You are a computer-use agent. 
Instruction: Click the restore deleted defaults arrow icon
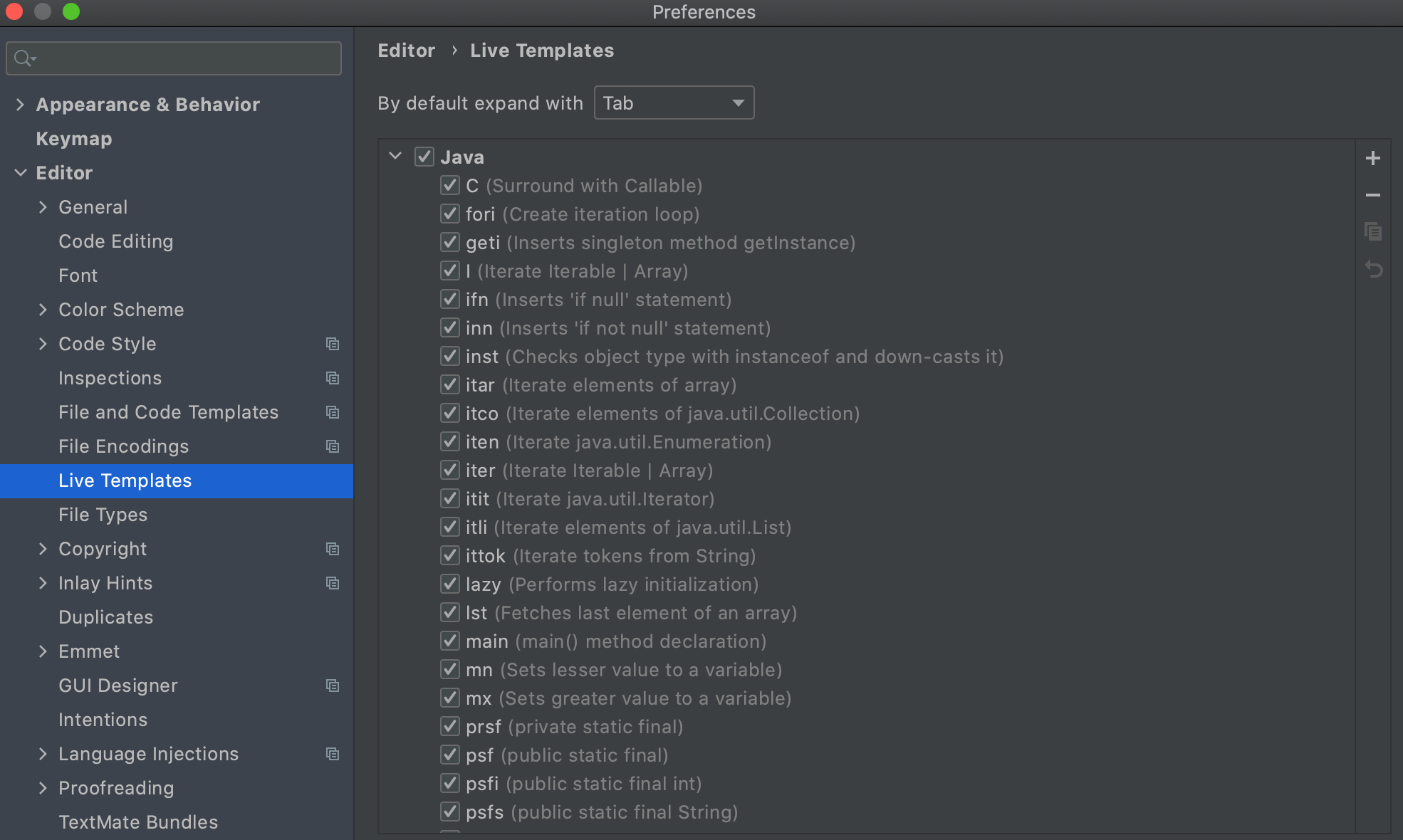1373,270
